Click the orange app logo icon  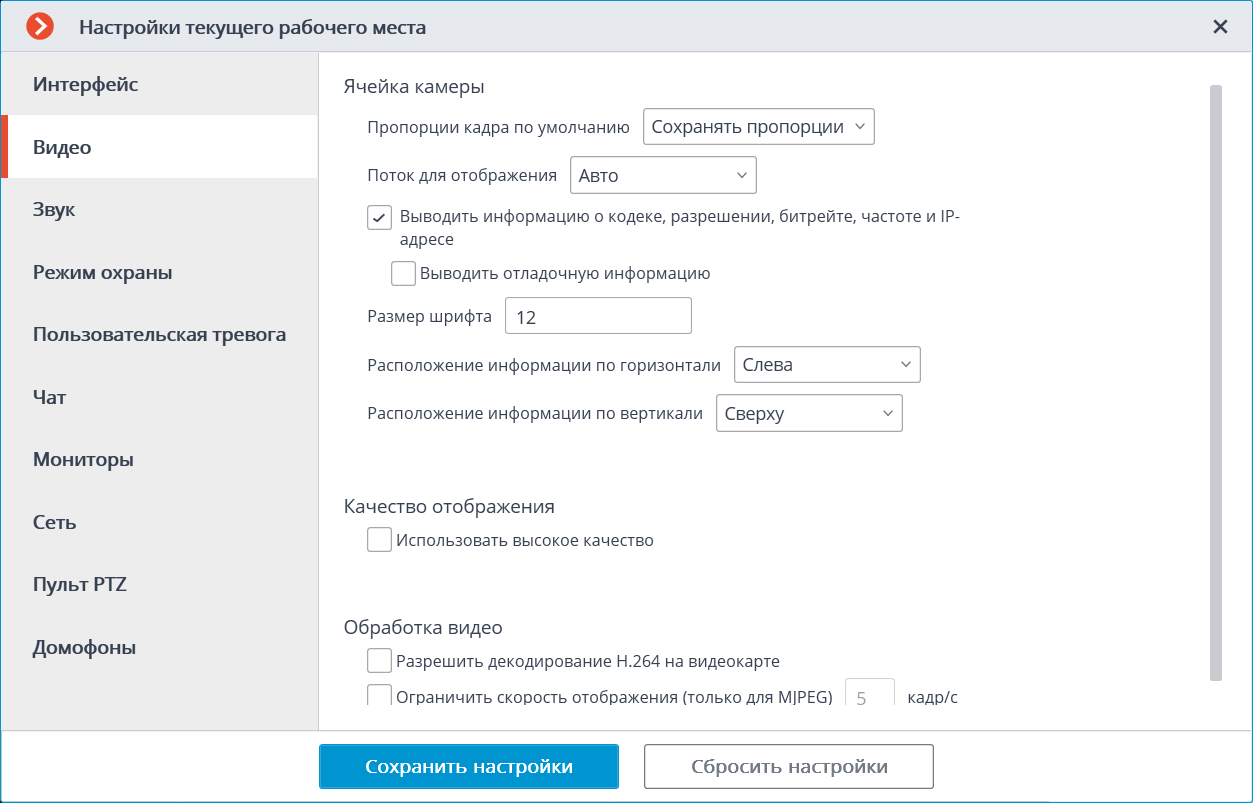[x=40, y=27]
